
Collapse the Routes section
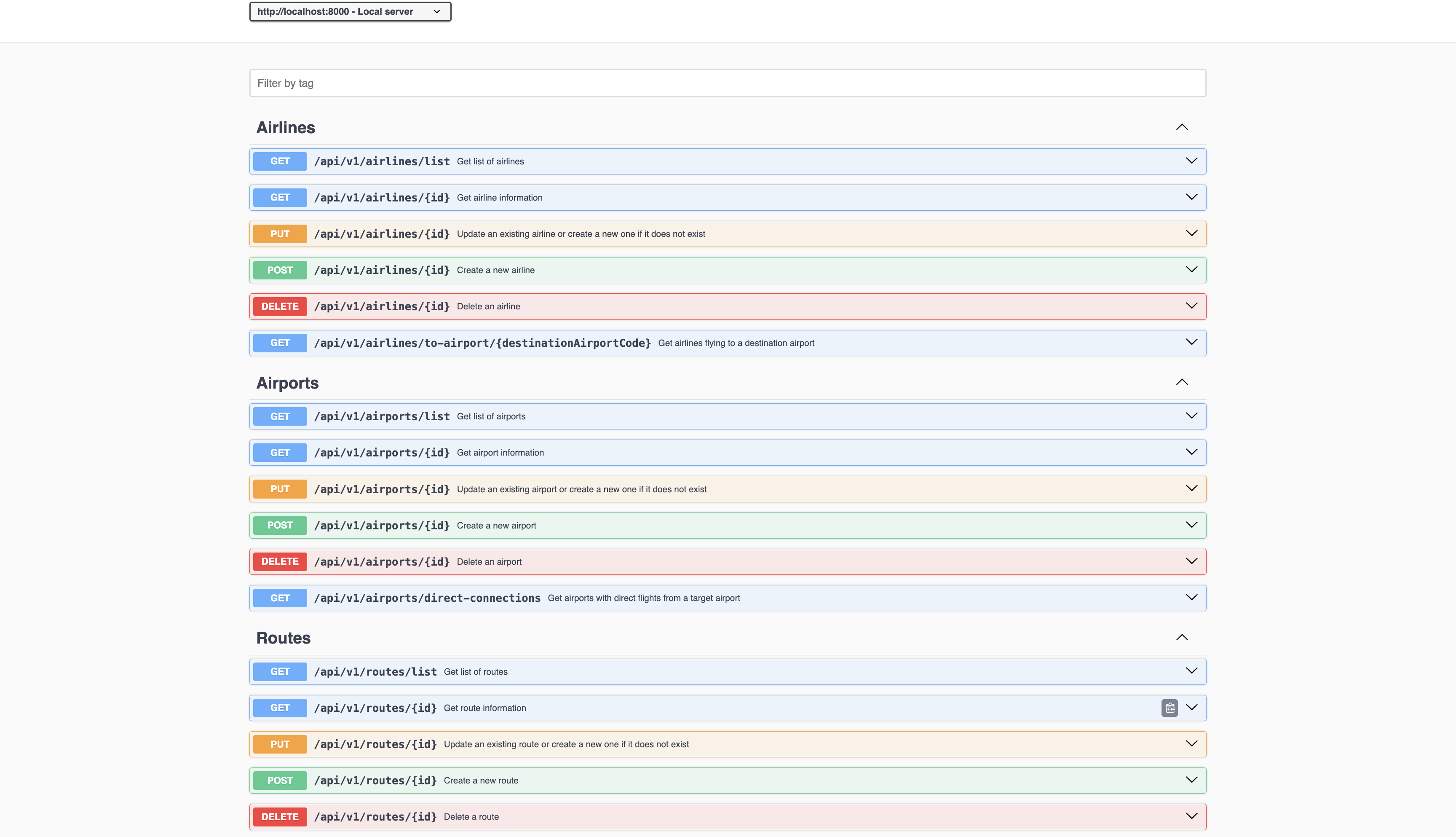(x=1181, y=638)
